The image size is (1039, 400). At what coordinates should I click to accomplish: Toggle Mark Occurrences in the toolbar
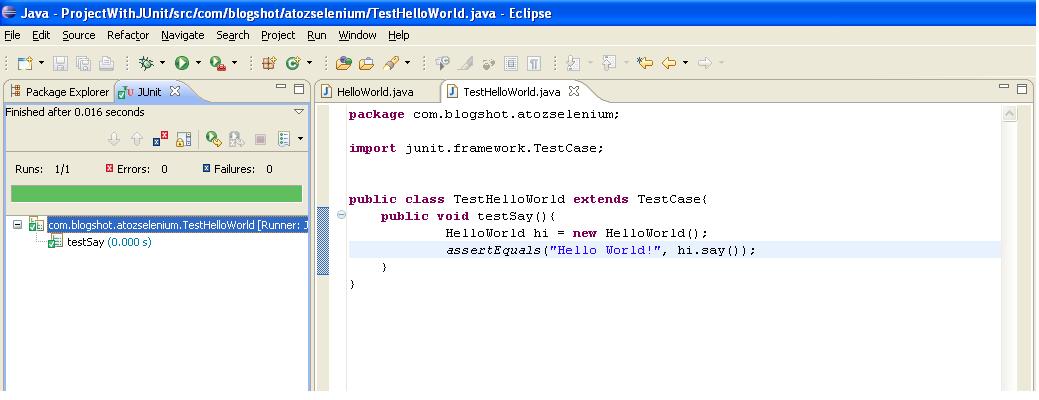(x=465, y=64)
